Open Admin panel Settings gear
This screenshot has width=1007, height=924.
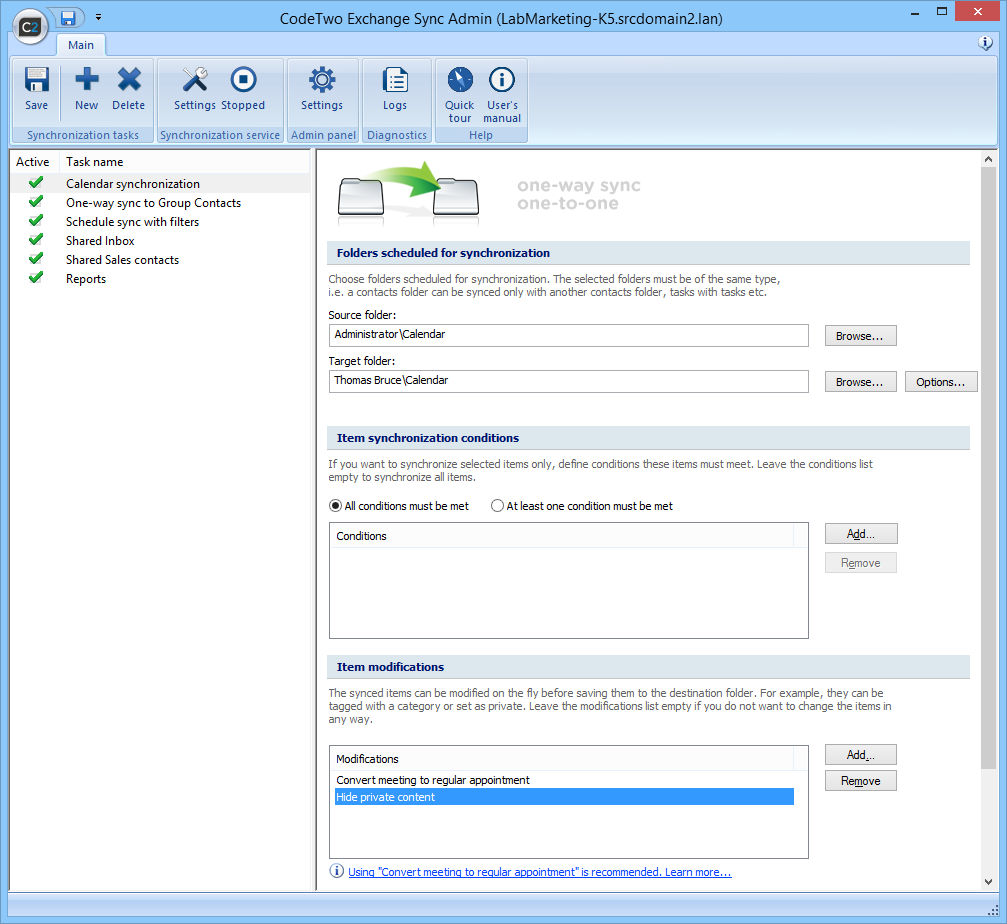[x=322, y=80]
